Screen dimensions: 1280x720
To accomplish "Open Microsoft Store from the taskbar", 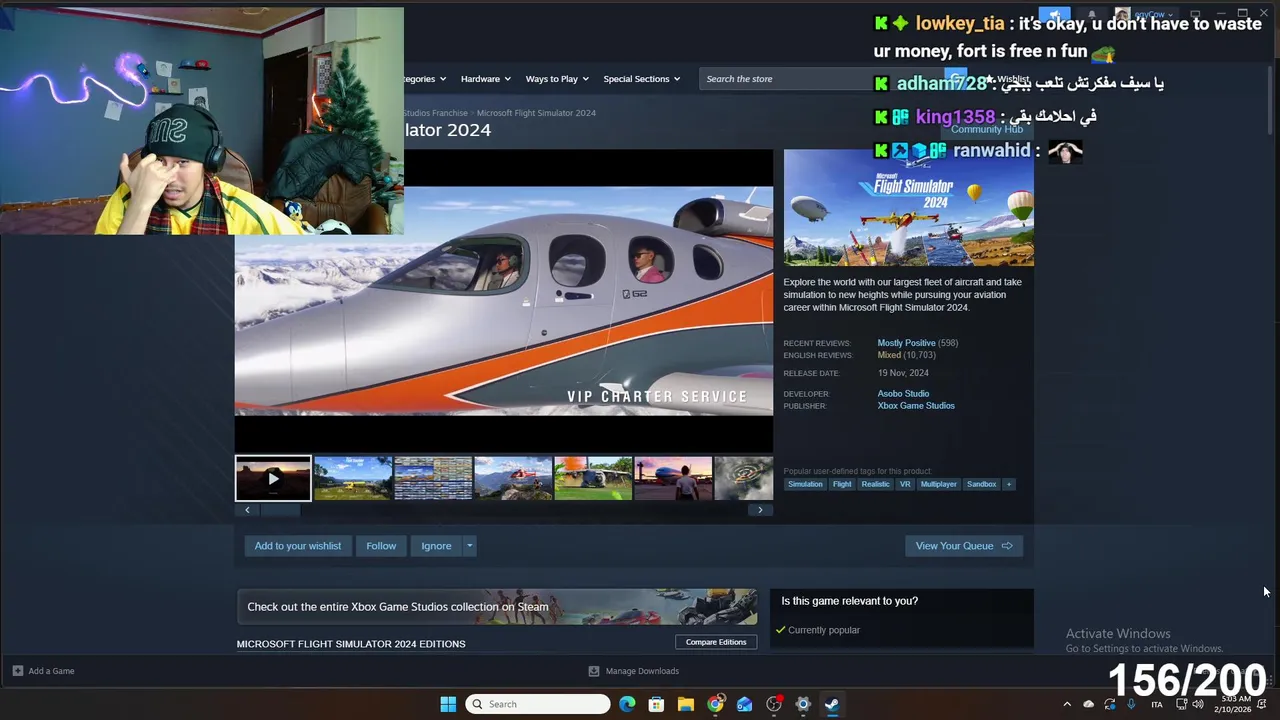I will pos(656,704).
